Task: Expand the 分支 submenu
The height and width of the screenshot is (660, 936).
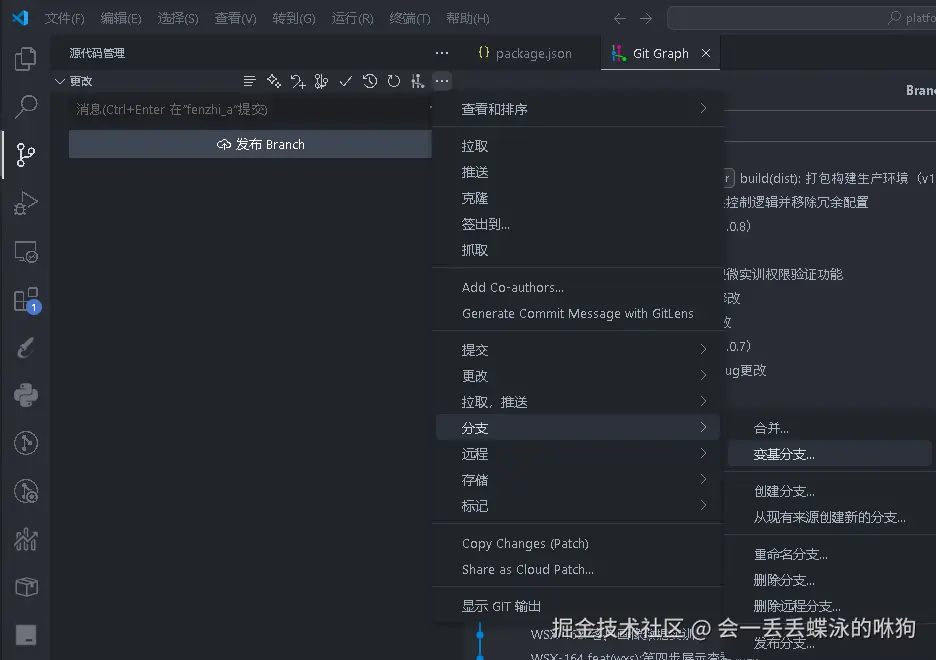Action: tap(578, 427)
